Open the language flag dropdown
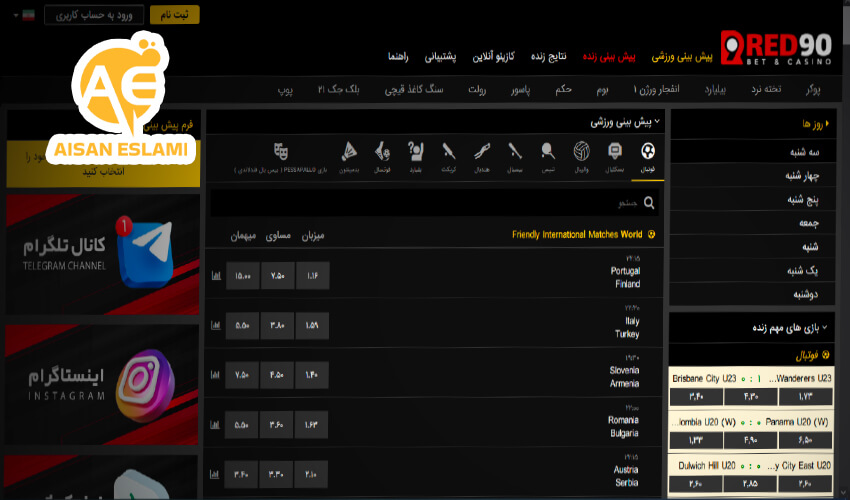The height and width of the screenshot is (500, 850). (x=27, y=15)
